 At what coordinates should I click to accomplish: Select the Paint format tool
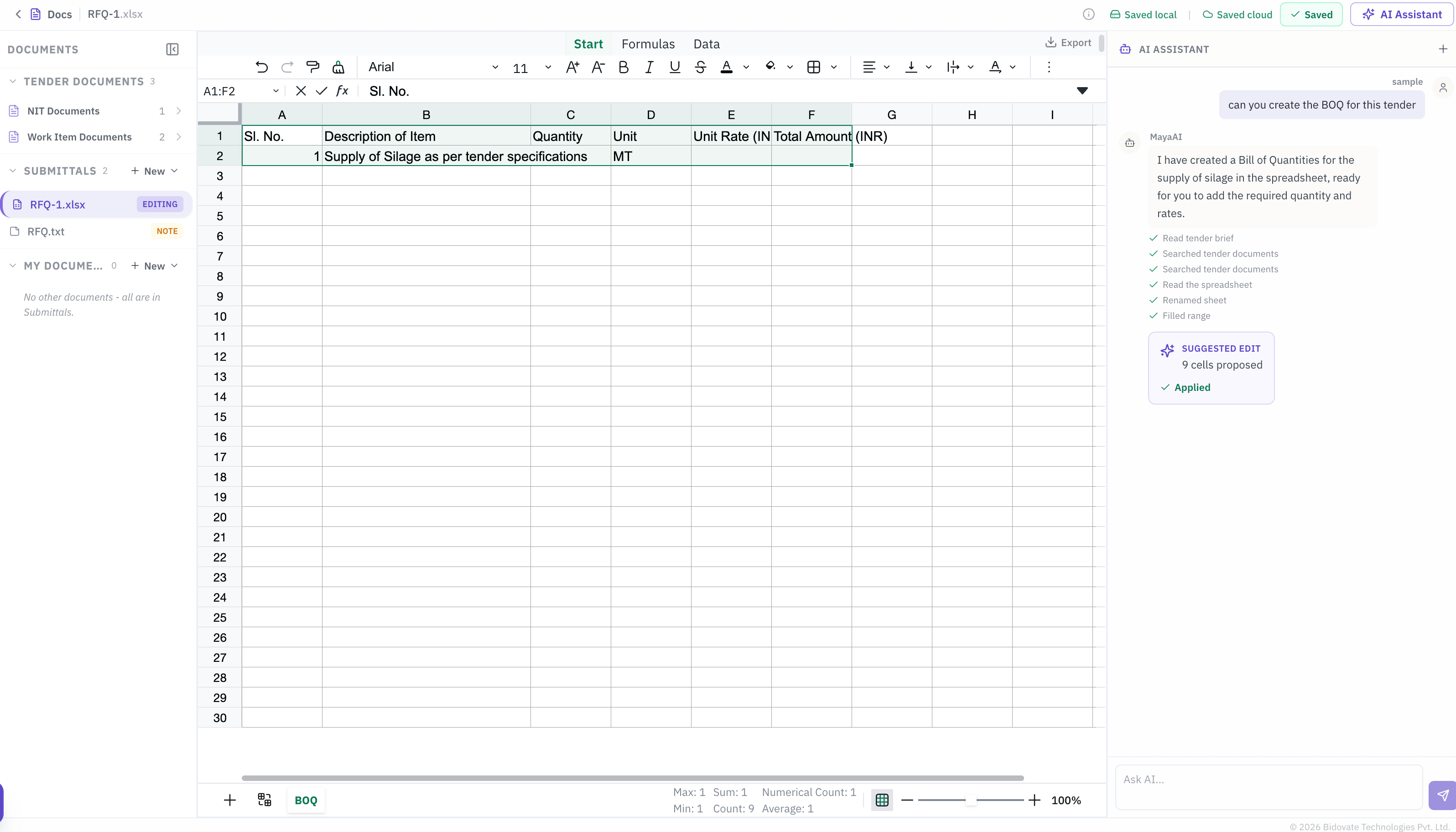pyautogui.click(x=312, y=68)
